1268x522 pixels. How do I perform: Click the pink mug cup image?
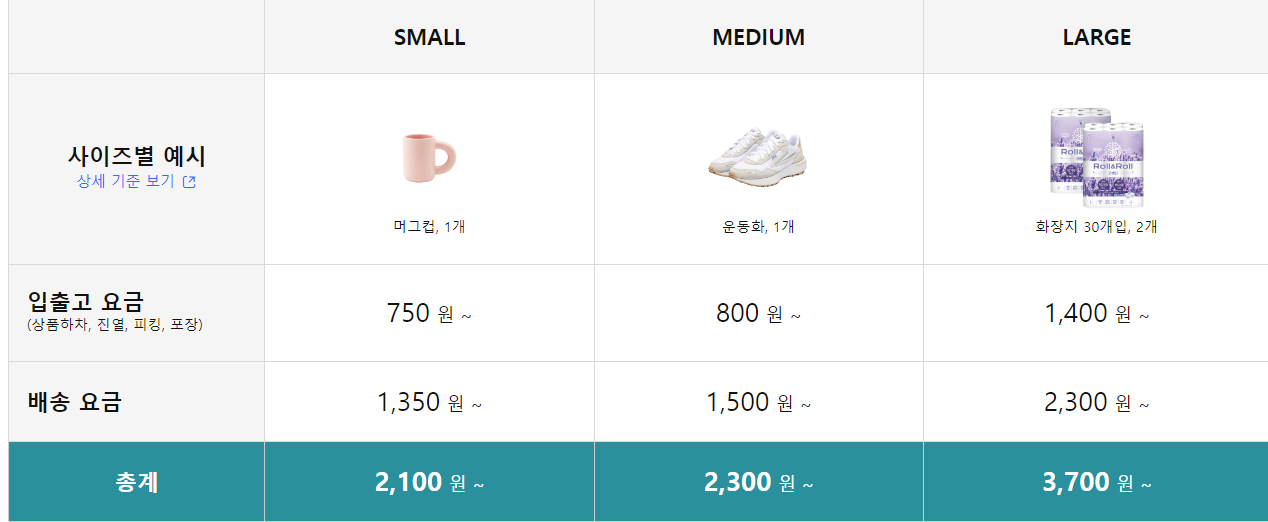tap(430, 158)
